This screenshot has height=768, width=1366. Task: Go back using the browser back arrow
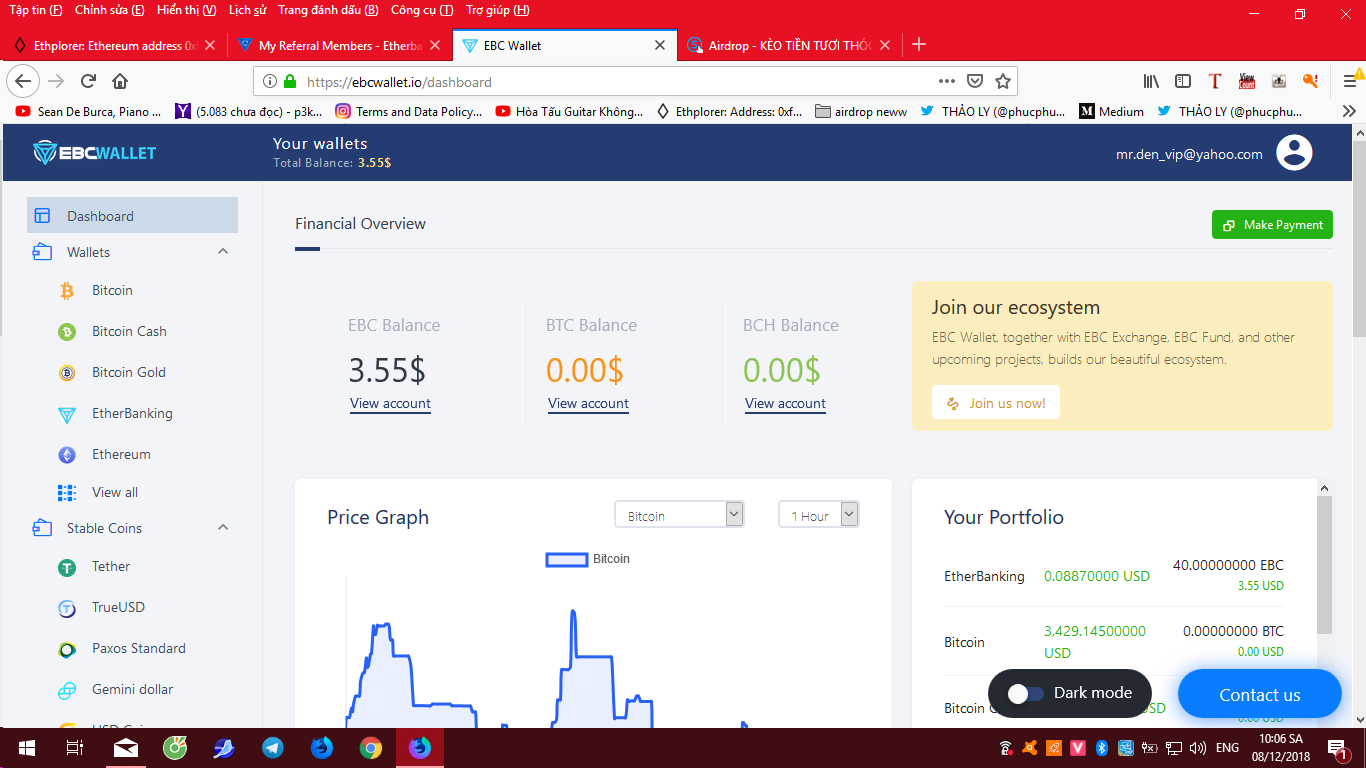[24, 81]
